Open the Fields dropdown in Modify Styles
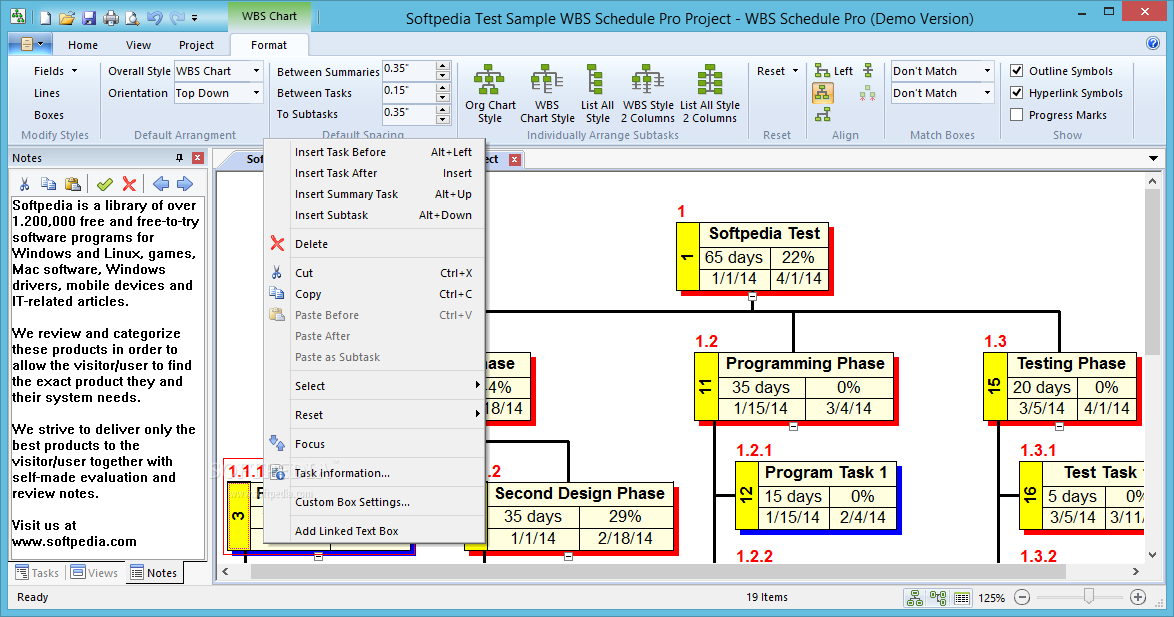1174x617 pixels. (x=55, y=71)
